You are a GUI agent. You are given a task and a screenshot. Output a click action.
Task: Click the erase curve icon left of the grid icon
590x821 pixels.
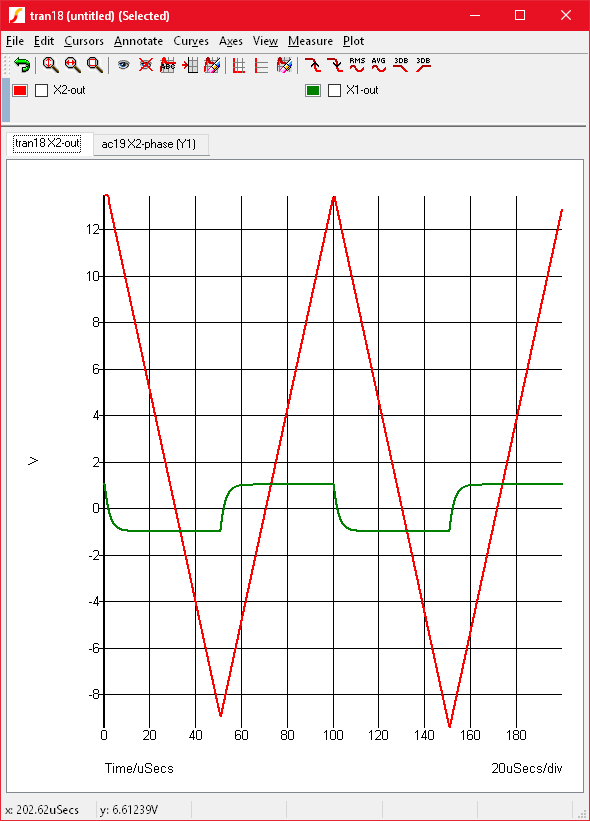(212, 65)
